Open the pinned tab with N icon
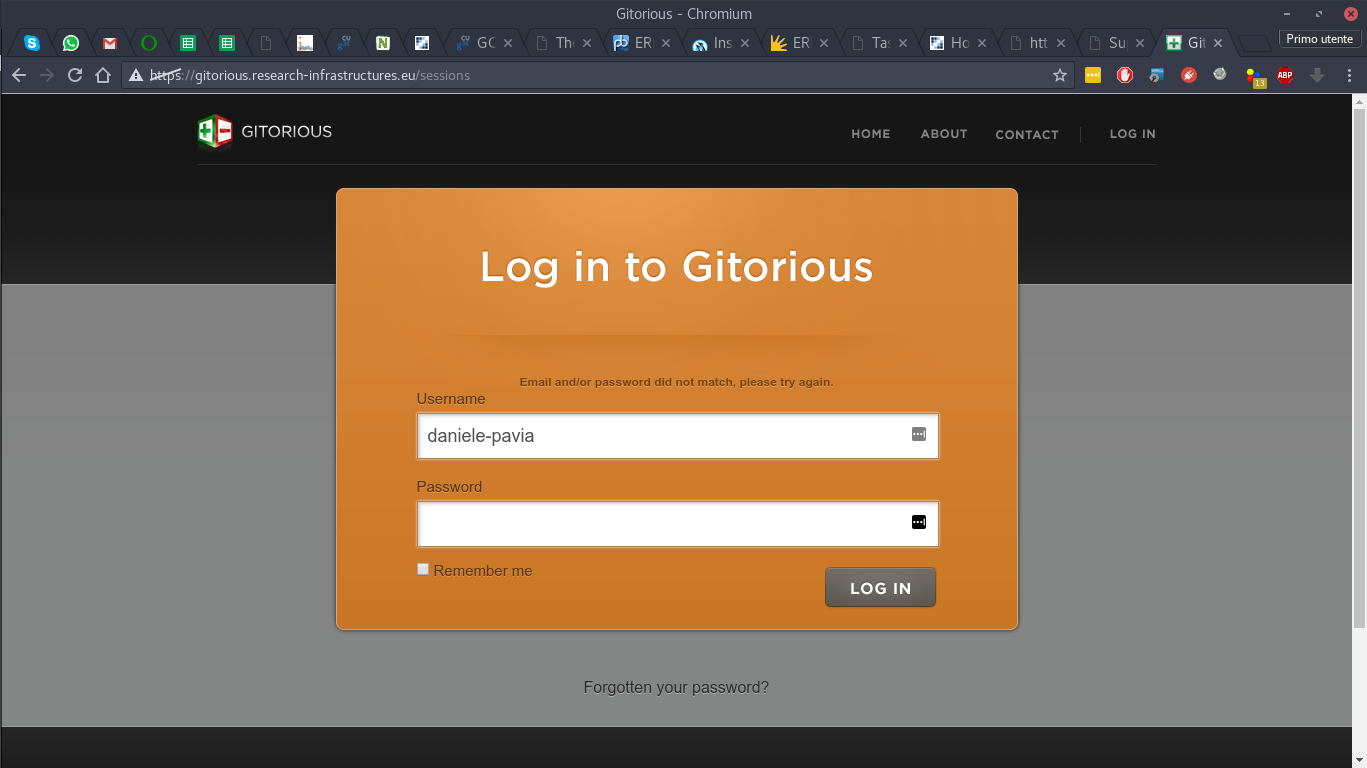This screenshot has height=768, width=1367. tap(383, 43)
